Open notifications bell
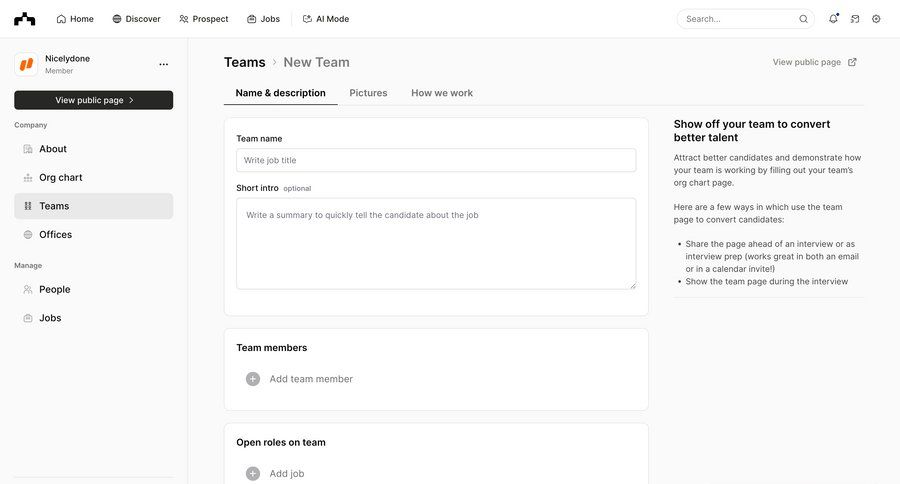The width and height of the screenshot is (900, 484). [x=833, y=19]
